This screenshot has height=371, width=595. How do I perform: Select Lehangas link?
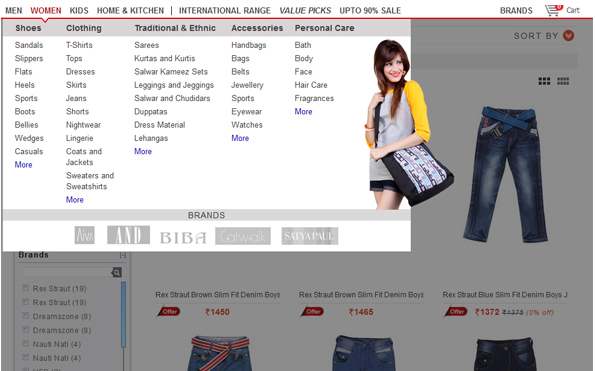[x=151, y=138]
